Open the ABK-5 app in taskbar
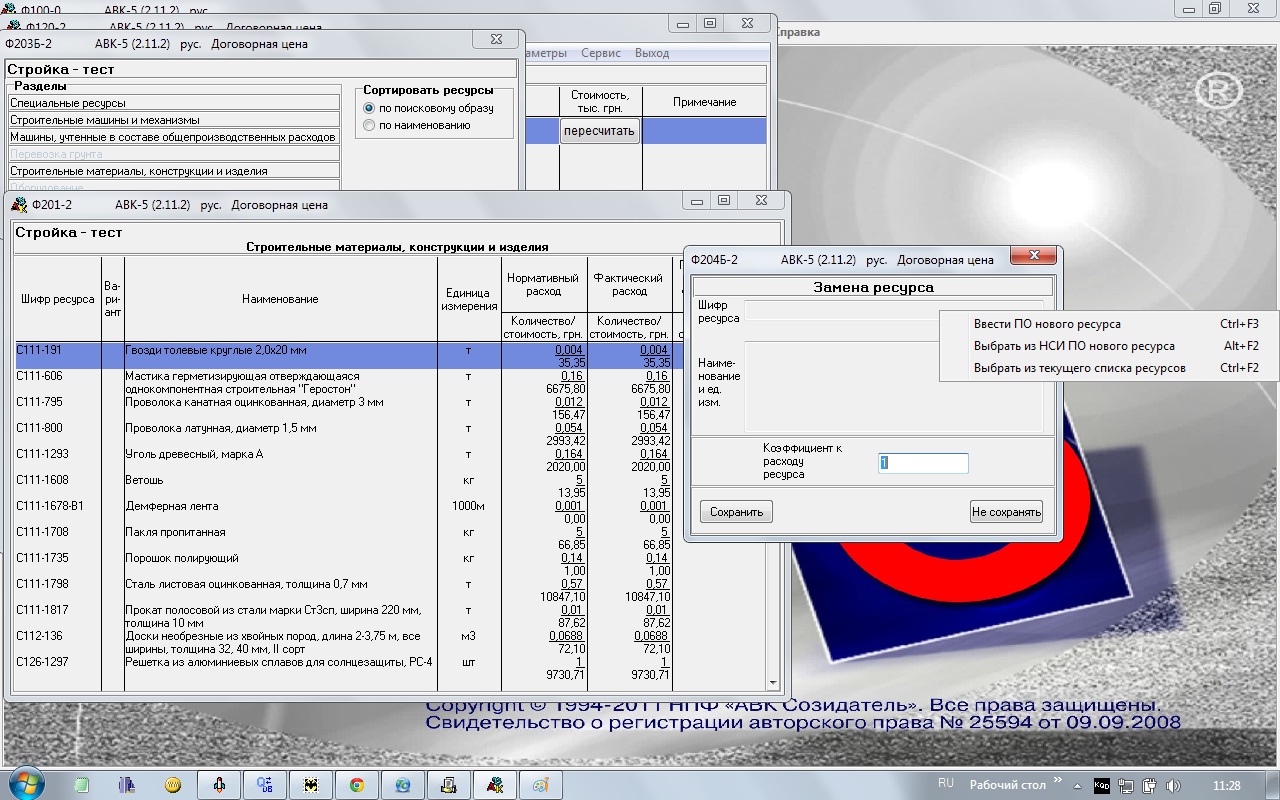The height and width of the screenshot is (800, 1280). click(493, 785)
